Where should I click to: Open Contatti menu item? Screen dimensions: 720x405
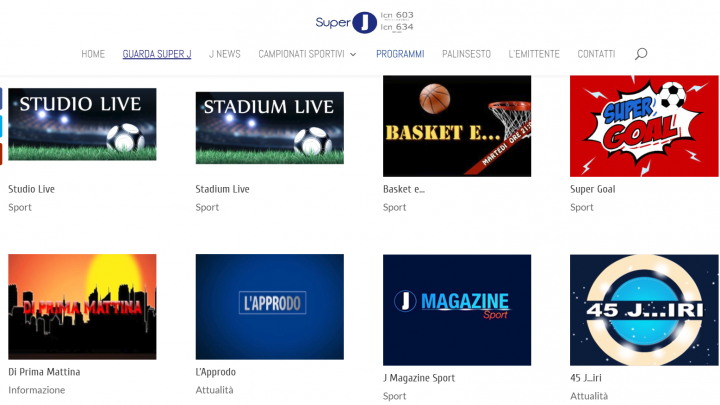[596, 54]
